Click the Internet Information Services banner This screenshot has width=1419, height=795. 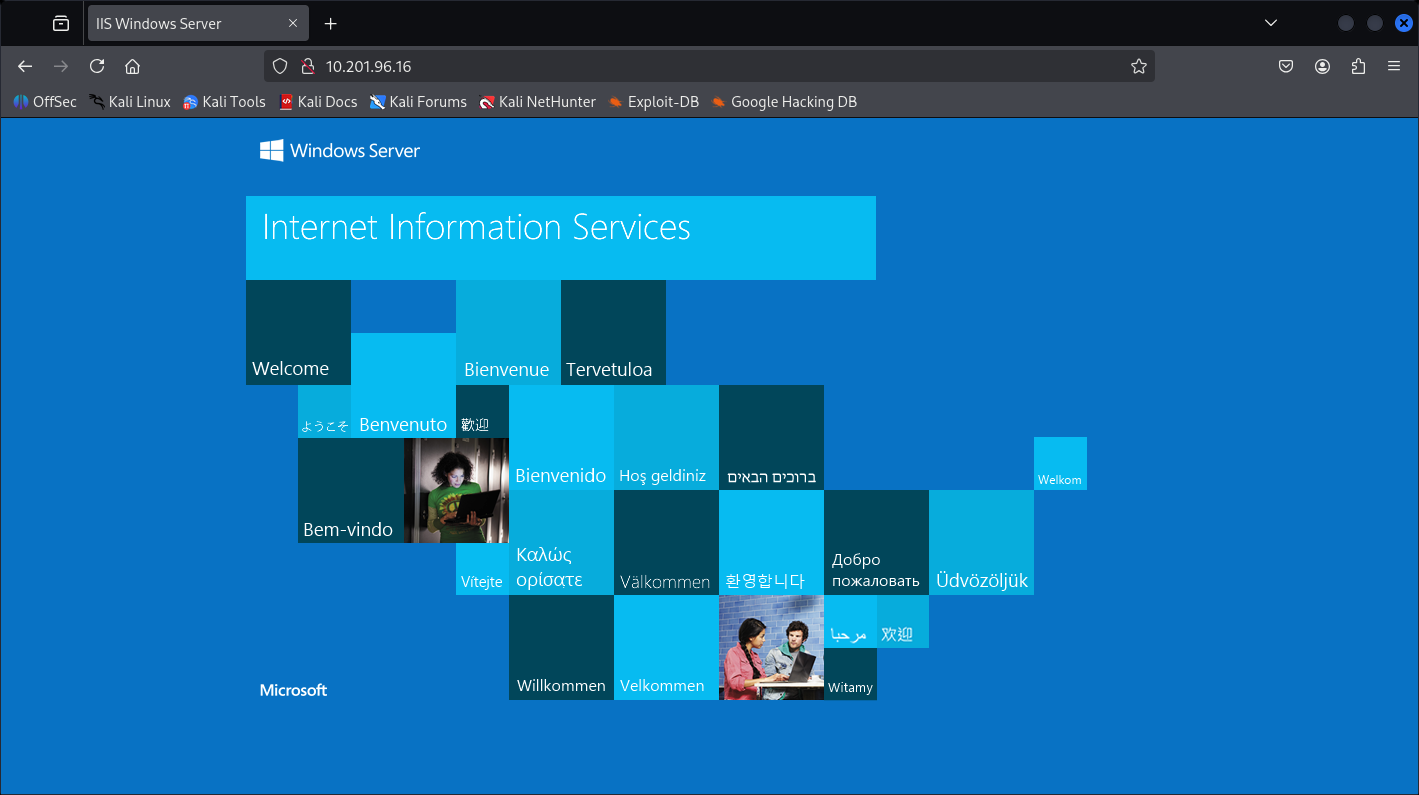(x=561, y=238)
